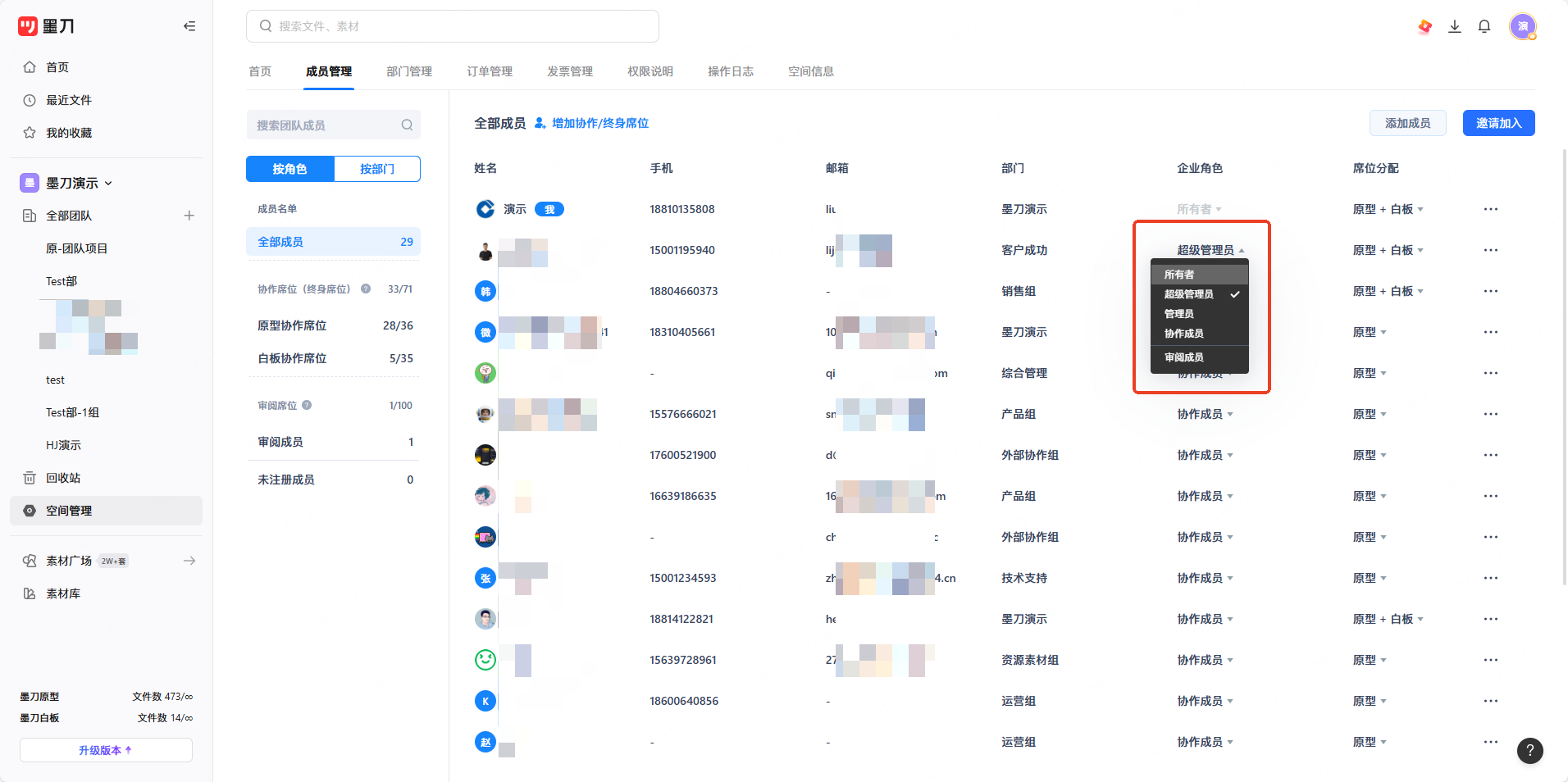
Task: Select 未注册成员 category
Action: point(335,480)
